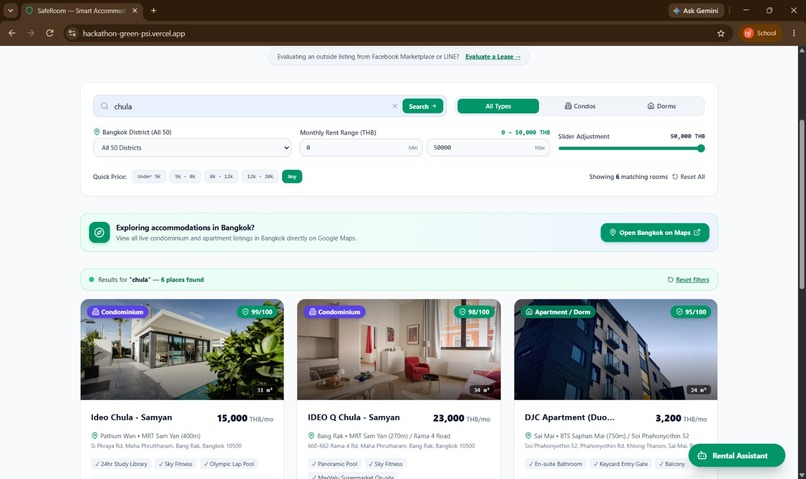Click Reset All filters

688,176
